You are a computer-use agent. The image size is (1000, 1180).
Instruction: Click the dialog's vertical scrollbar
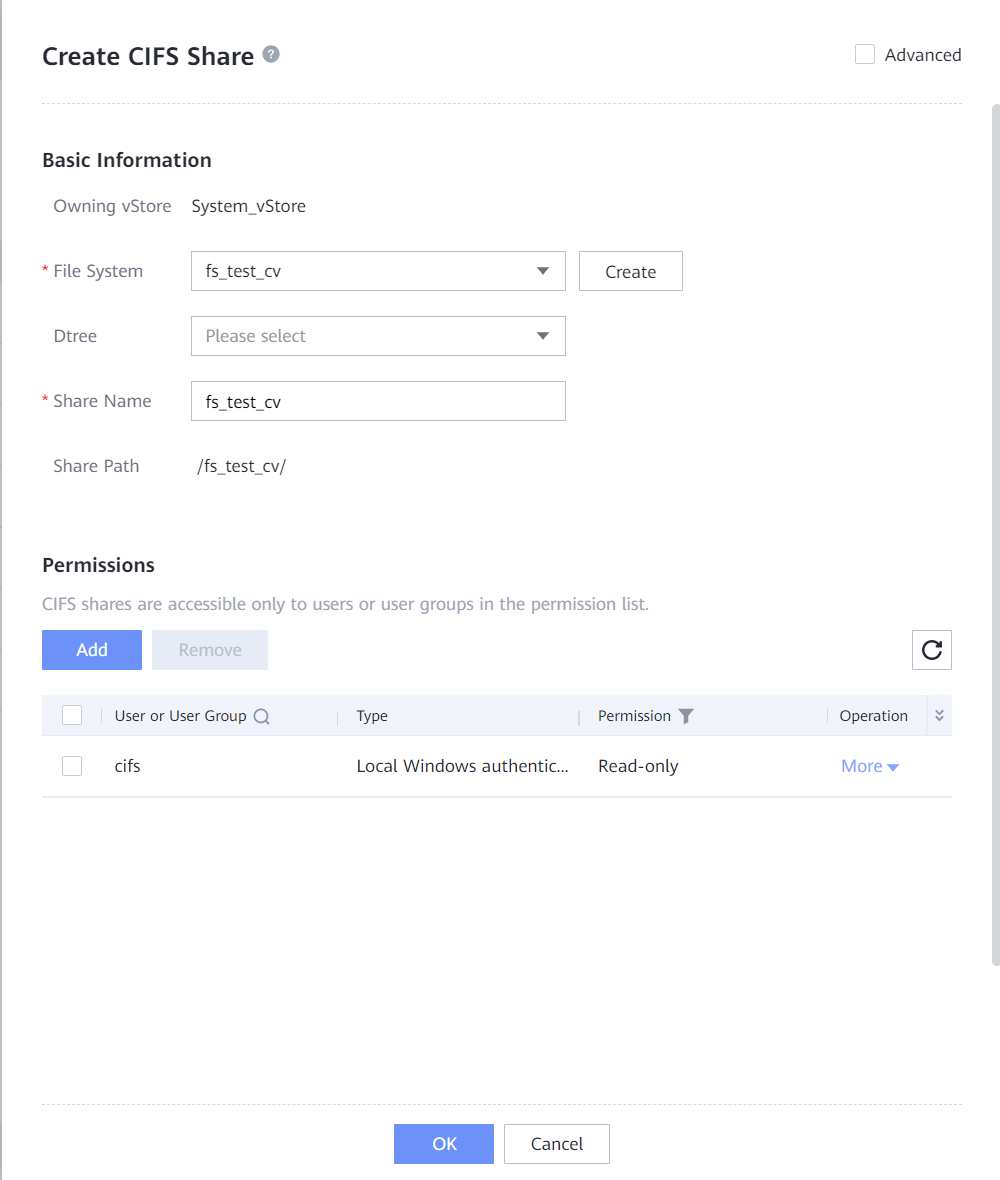click(995, 530)
